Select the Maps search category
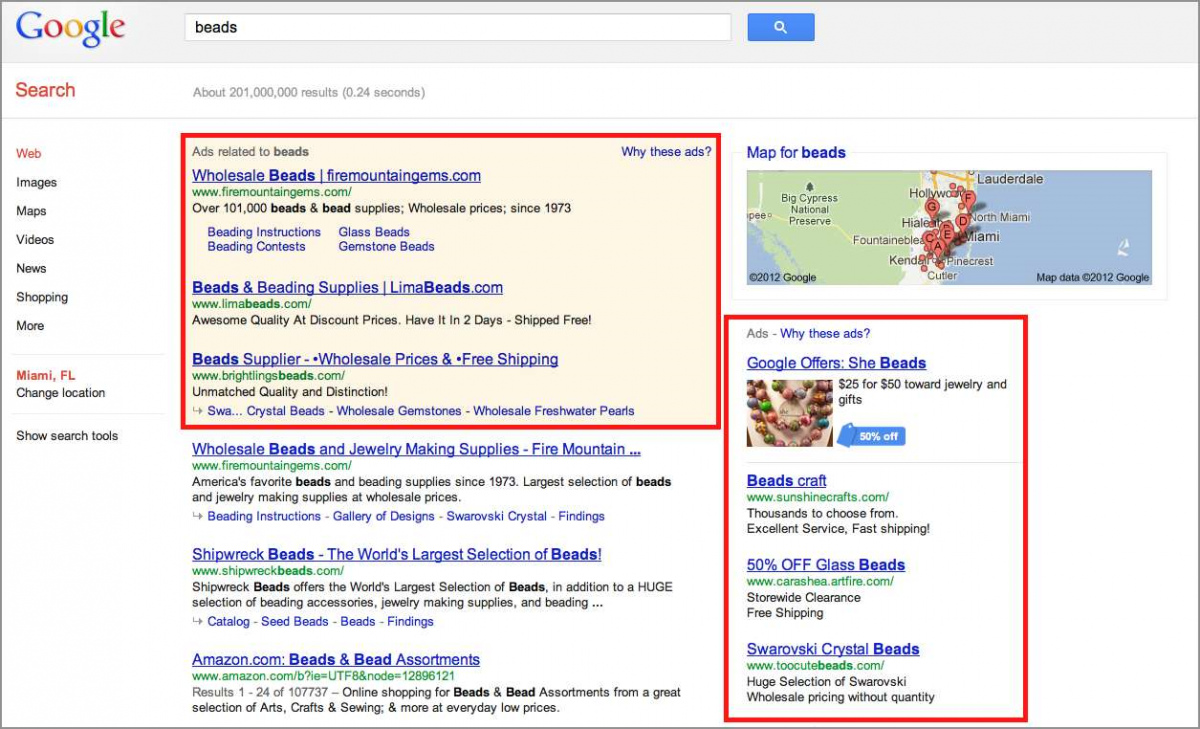 click(x=31, y=211)
